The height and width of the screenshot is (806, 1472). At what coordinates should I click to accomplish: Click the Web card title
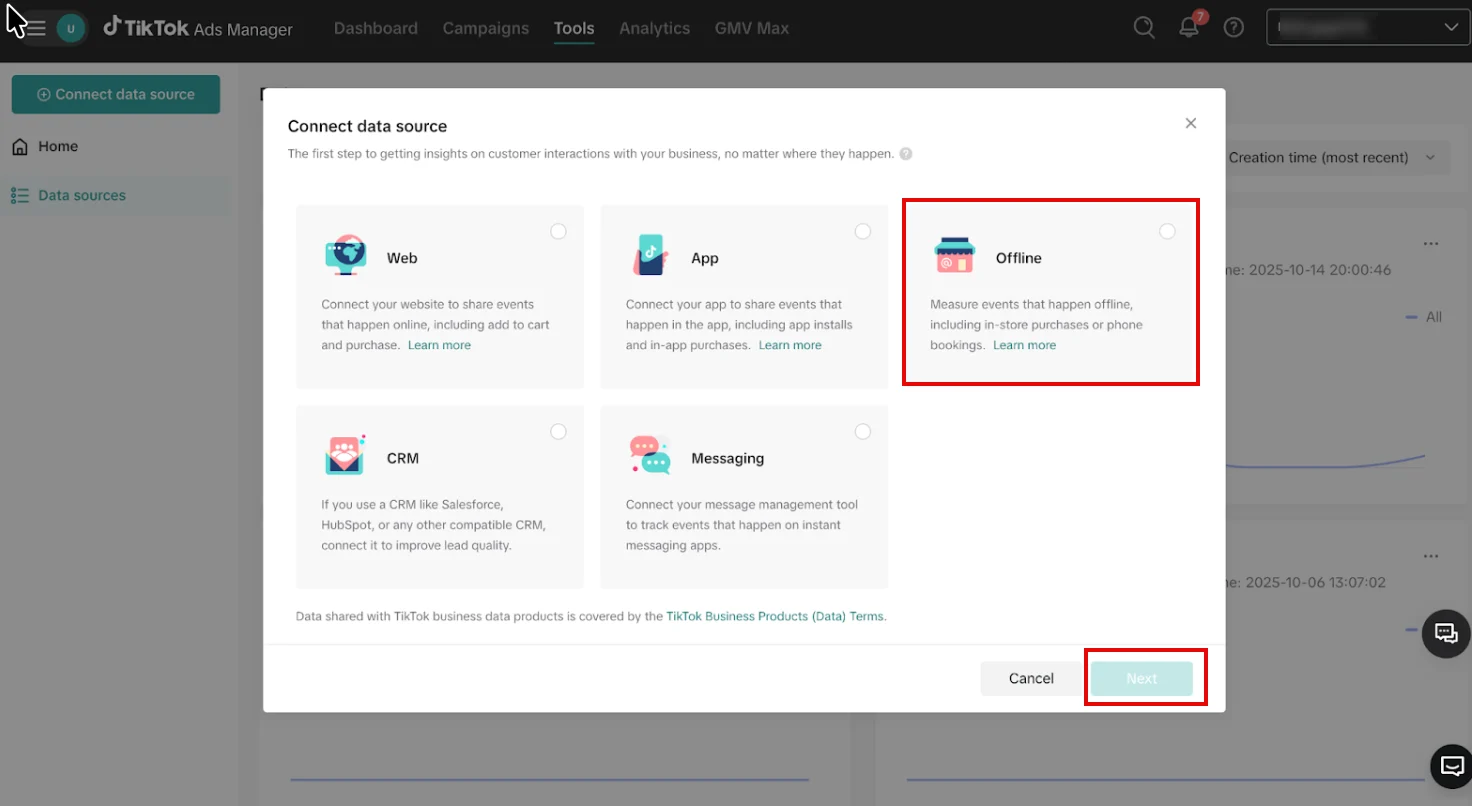(x=402, y=258)
